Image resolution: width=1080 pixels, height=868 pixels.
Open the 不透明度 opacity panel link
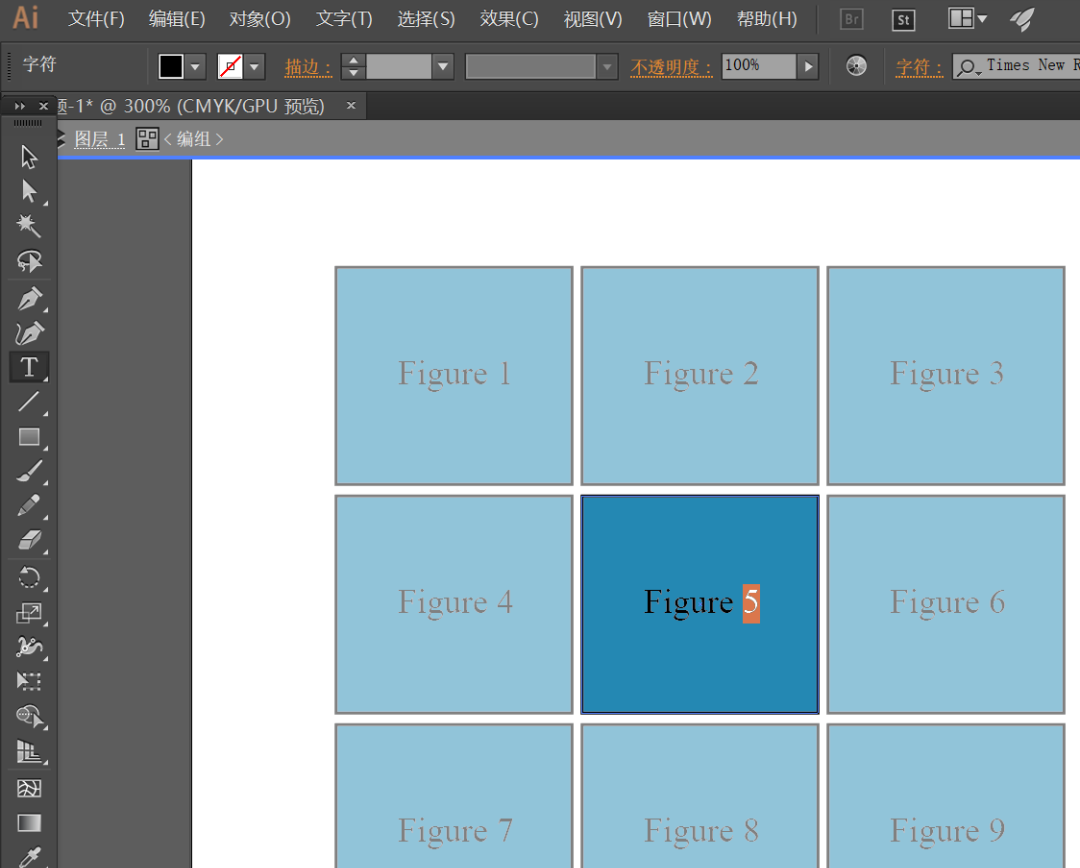671,67
